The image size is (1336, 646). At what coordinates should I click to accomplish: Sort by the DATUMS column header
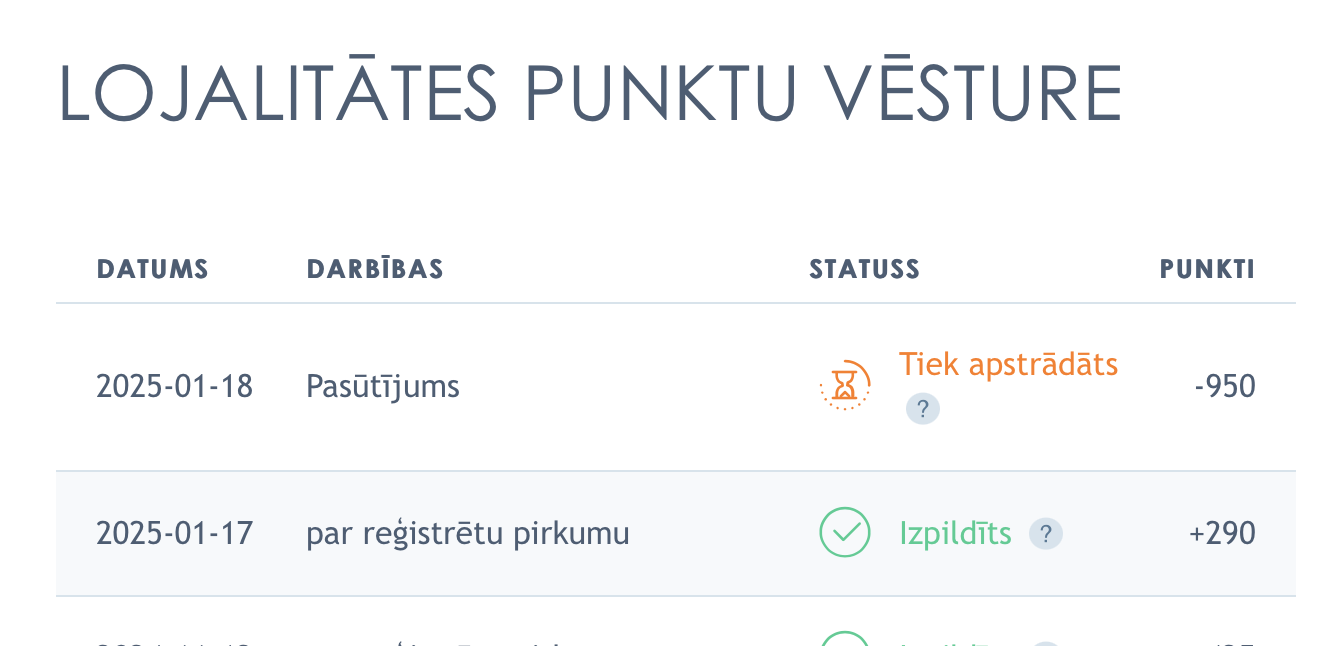tap(152, 269)
